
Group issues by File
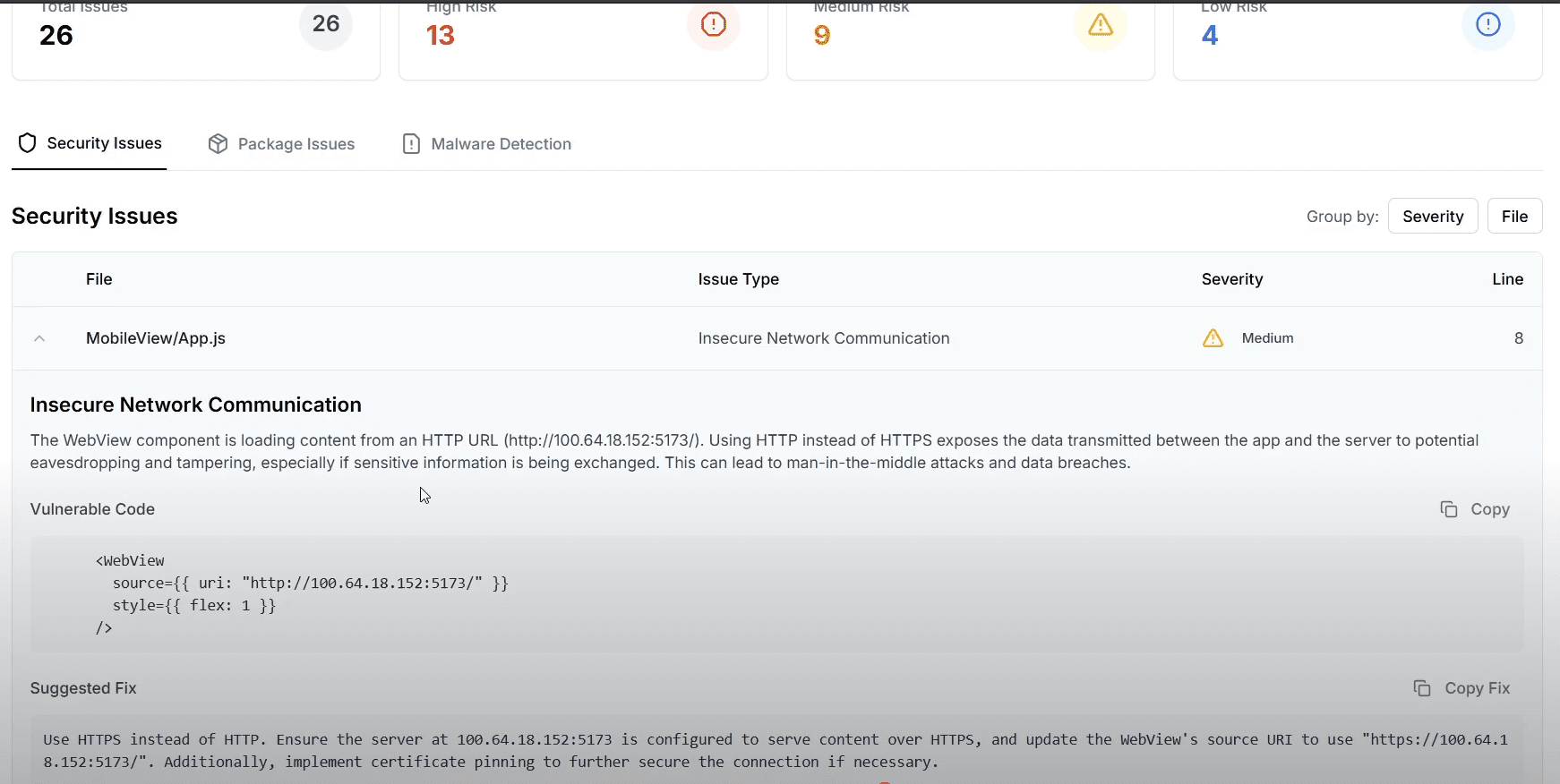pyautogui.click(x=1514, y=216)
